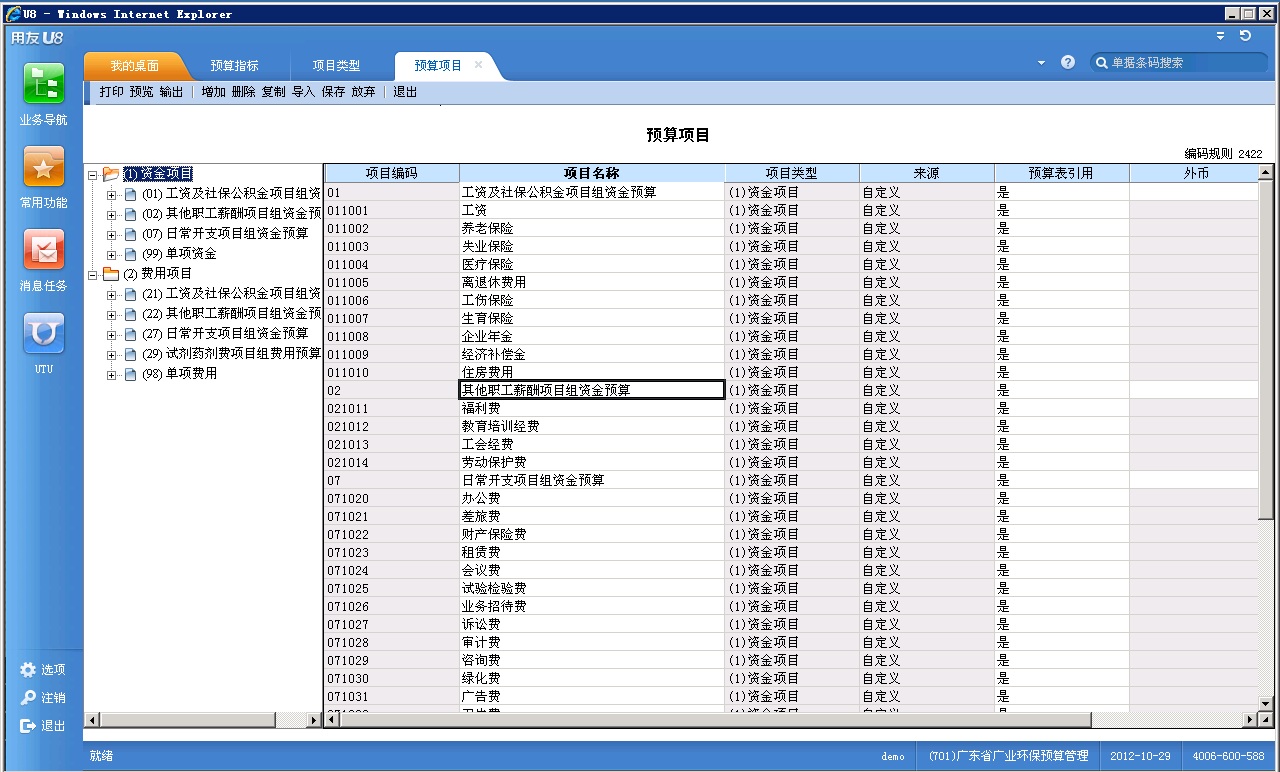Select the 业务招待费 cell
Viewport: 1280px width, 772px height.
(x=592, y=606)
